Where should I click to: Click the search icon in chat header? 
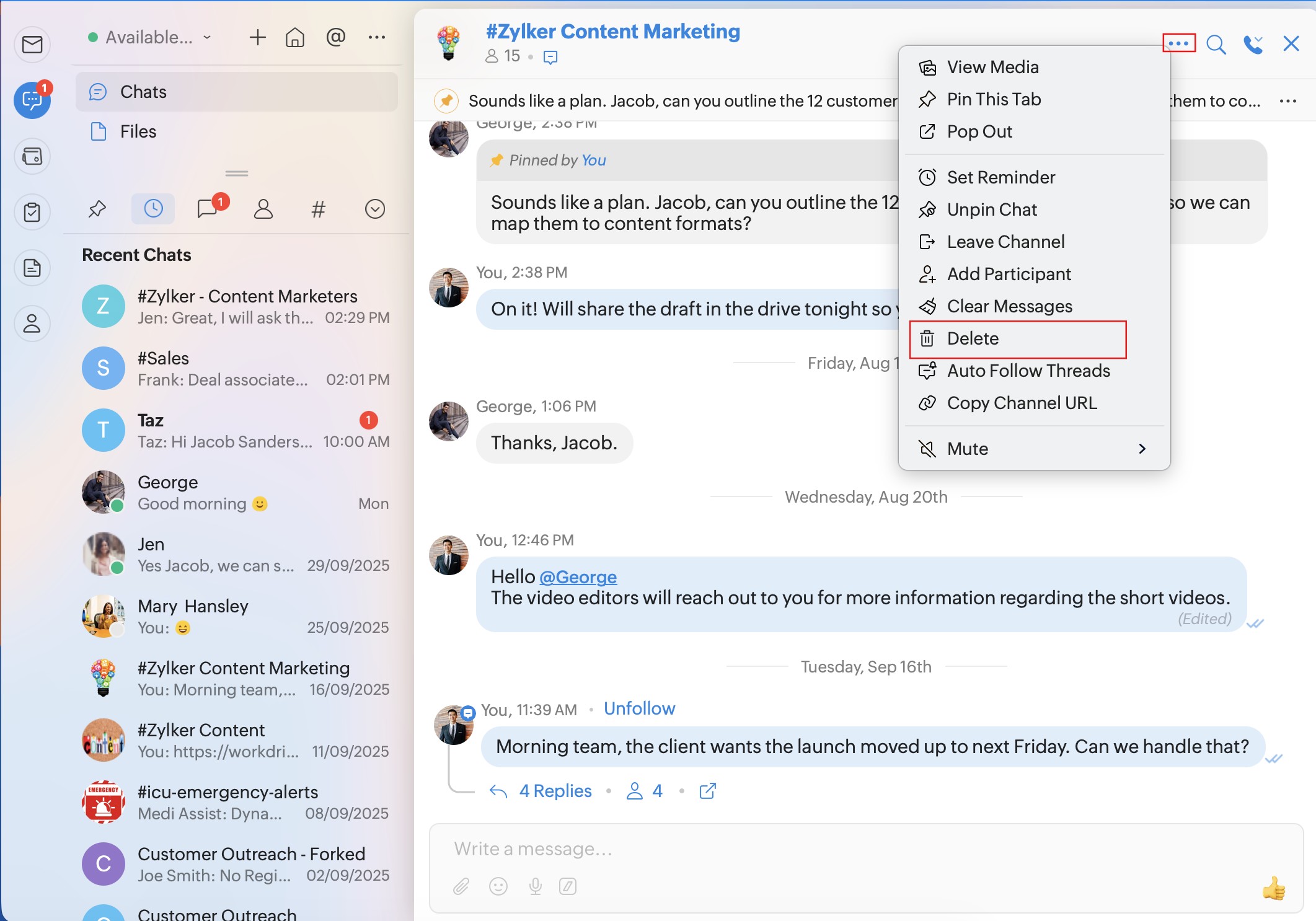click(x=1216, y=45)
